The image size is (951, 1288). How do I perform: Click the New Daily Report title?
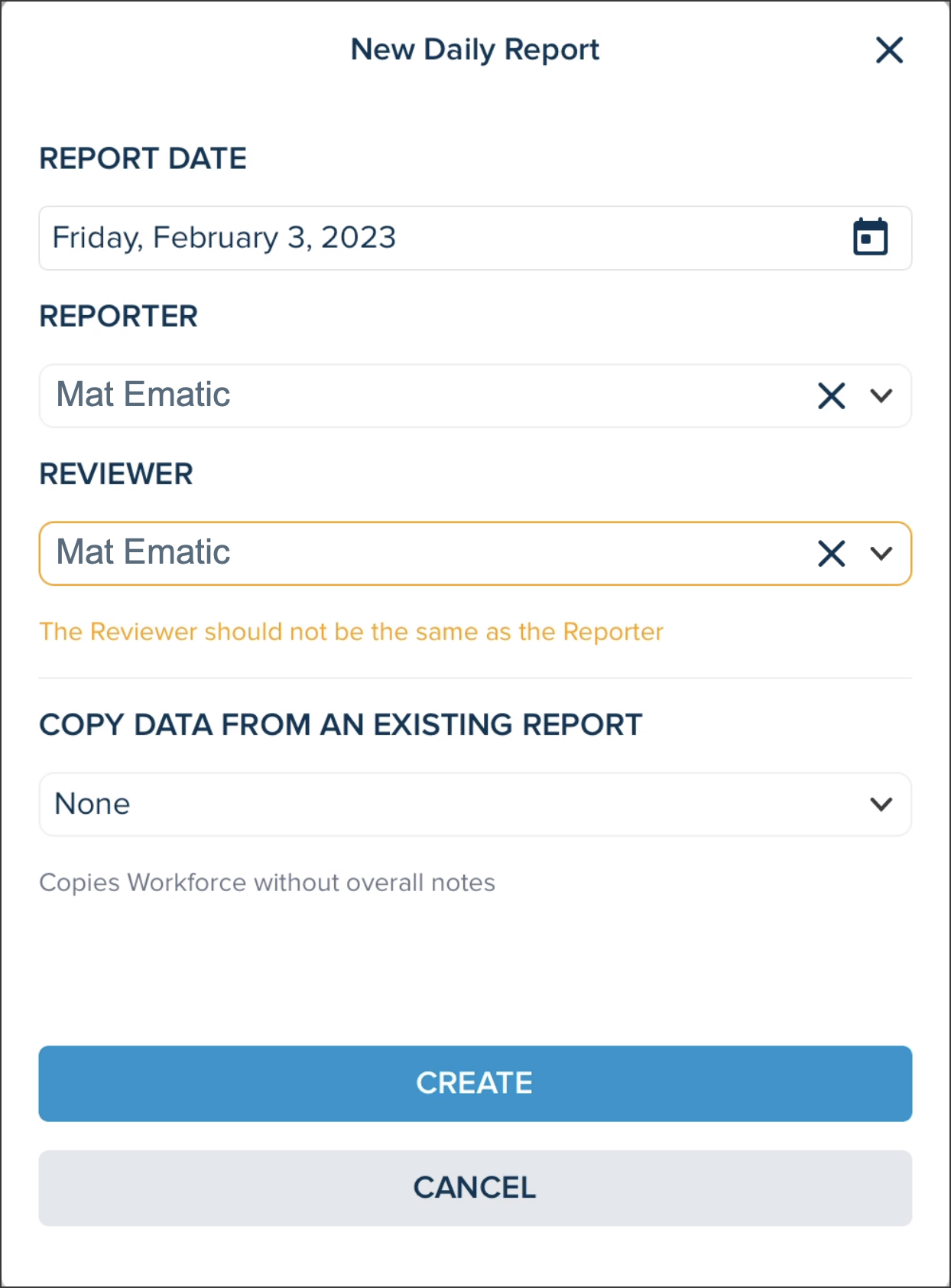coord(475,50)
